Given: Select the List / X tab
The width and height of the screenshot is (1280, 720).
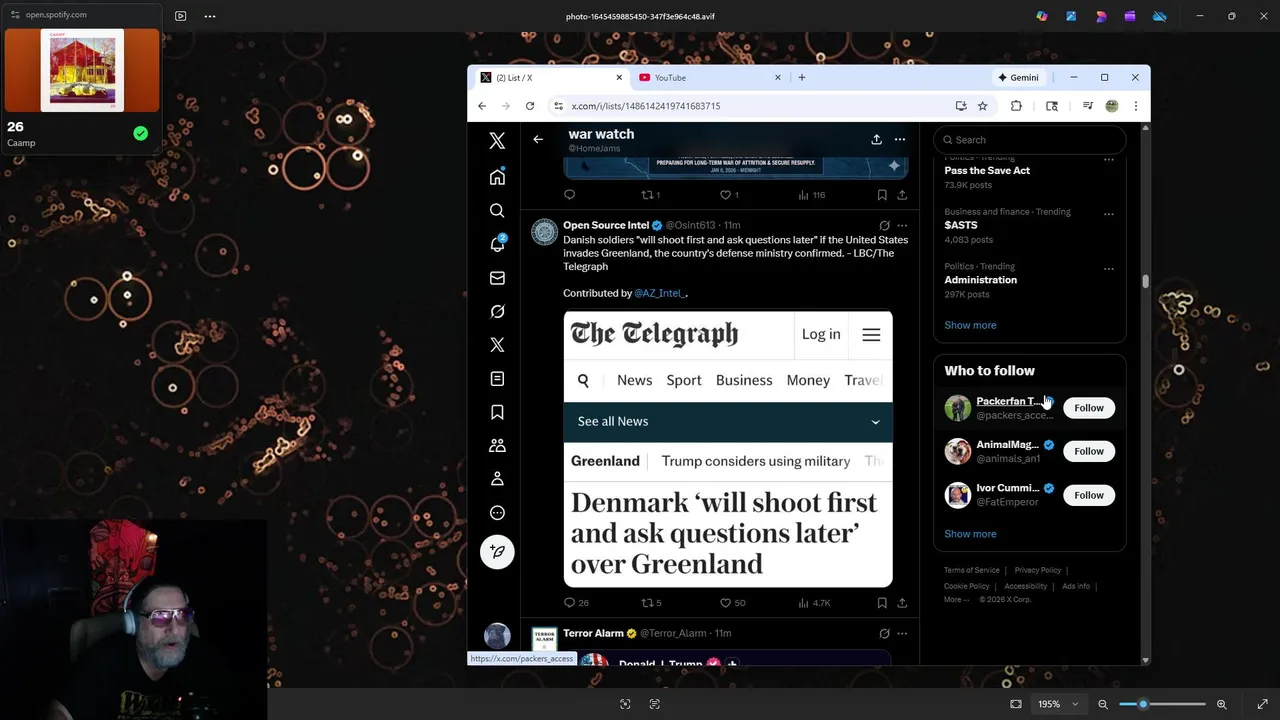Looking at the screenshot, I should (x=550, y=78).
